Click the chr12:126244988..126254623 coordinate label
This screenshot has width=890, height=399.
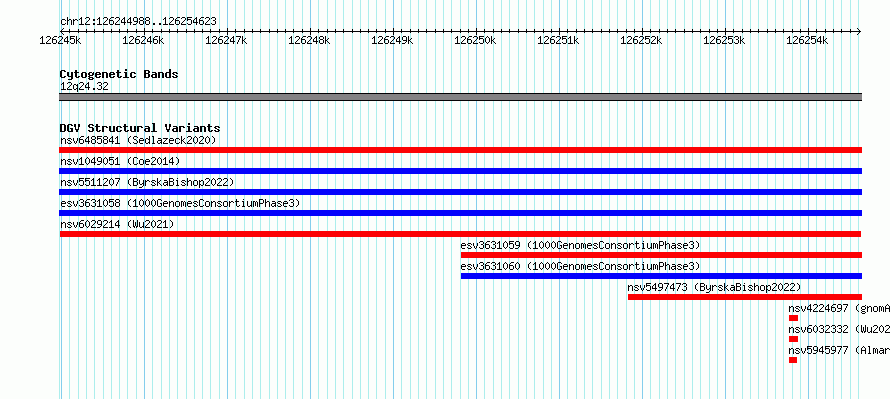pos(138,22)
